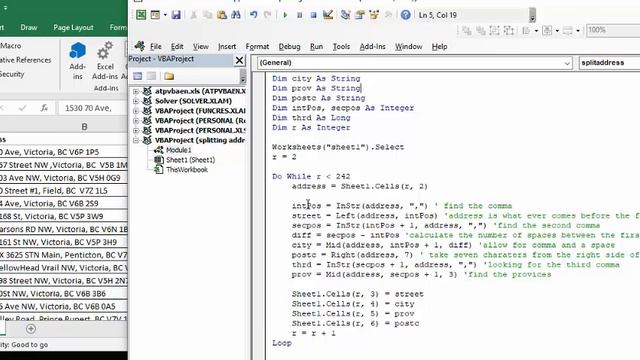Stop the macro with the Reset icon
This screenshot has width=640, height=360.
pyautogui.click(x=313, y=15)
